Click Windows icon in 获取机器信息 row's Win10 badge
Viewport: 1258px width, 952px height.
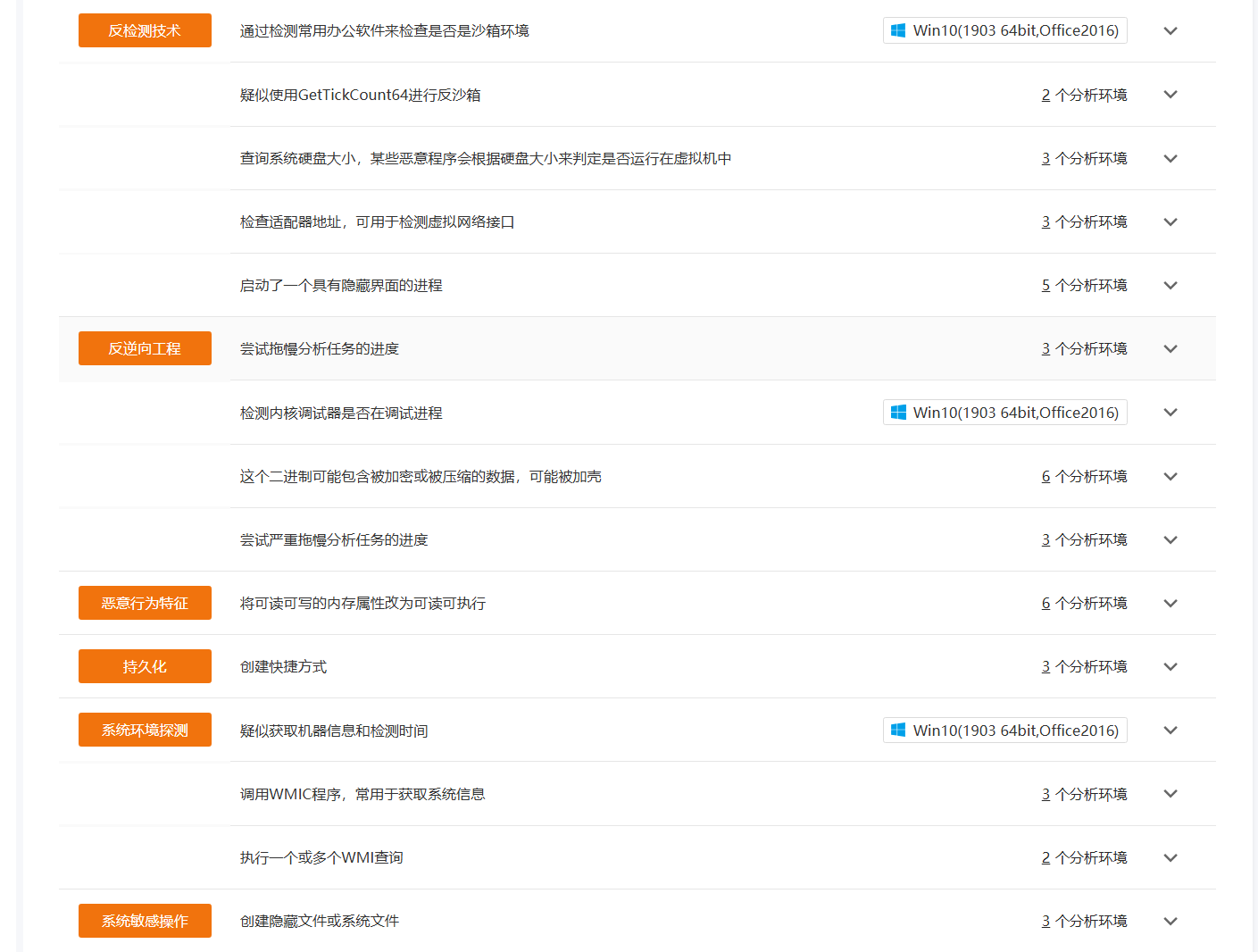[898, 731]
